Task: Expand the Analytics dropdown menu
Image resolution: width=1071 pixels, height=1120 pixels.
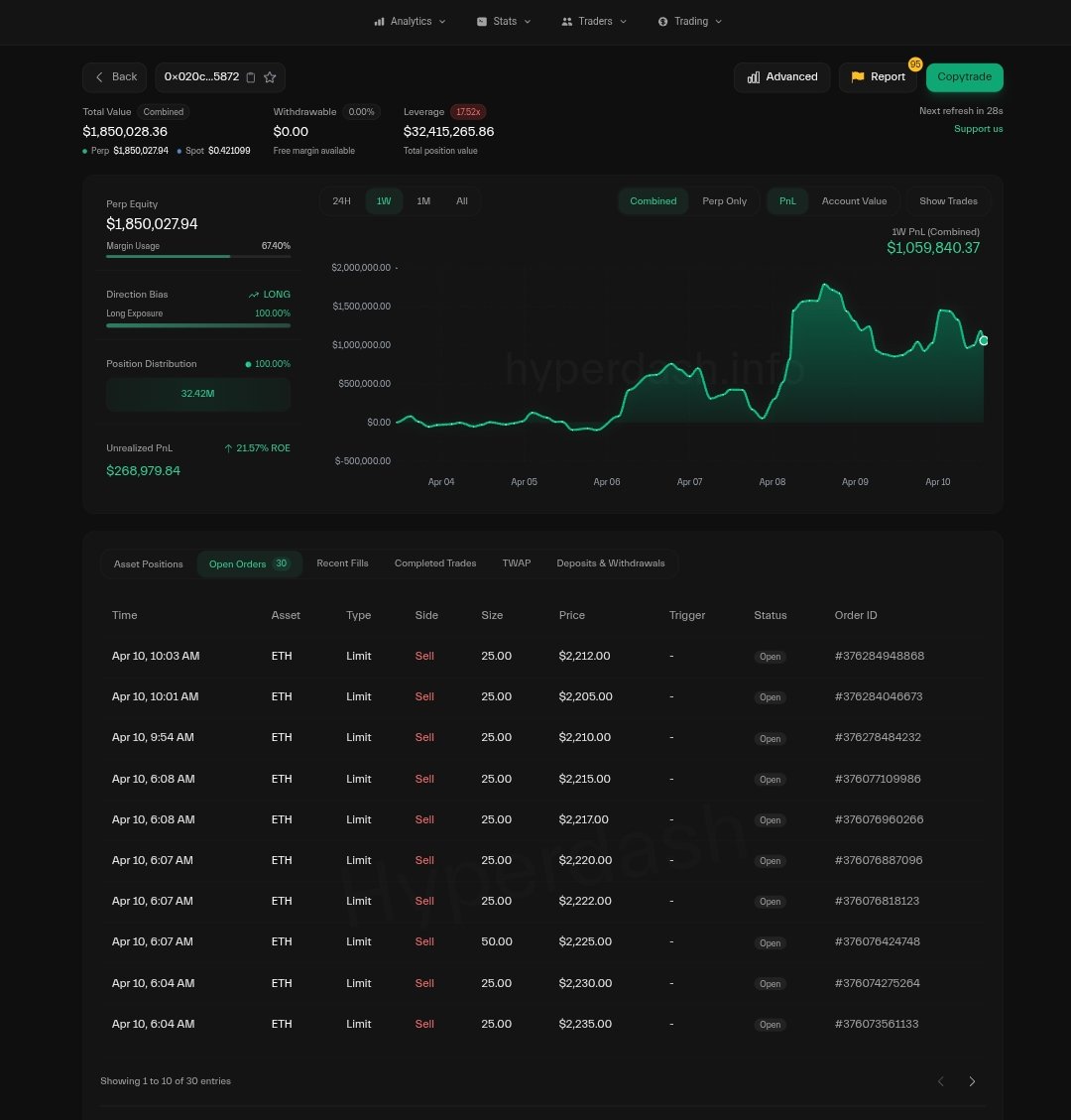Action: [410, 21]
